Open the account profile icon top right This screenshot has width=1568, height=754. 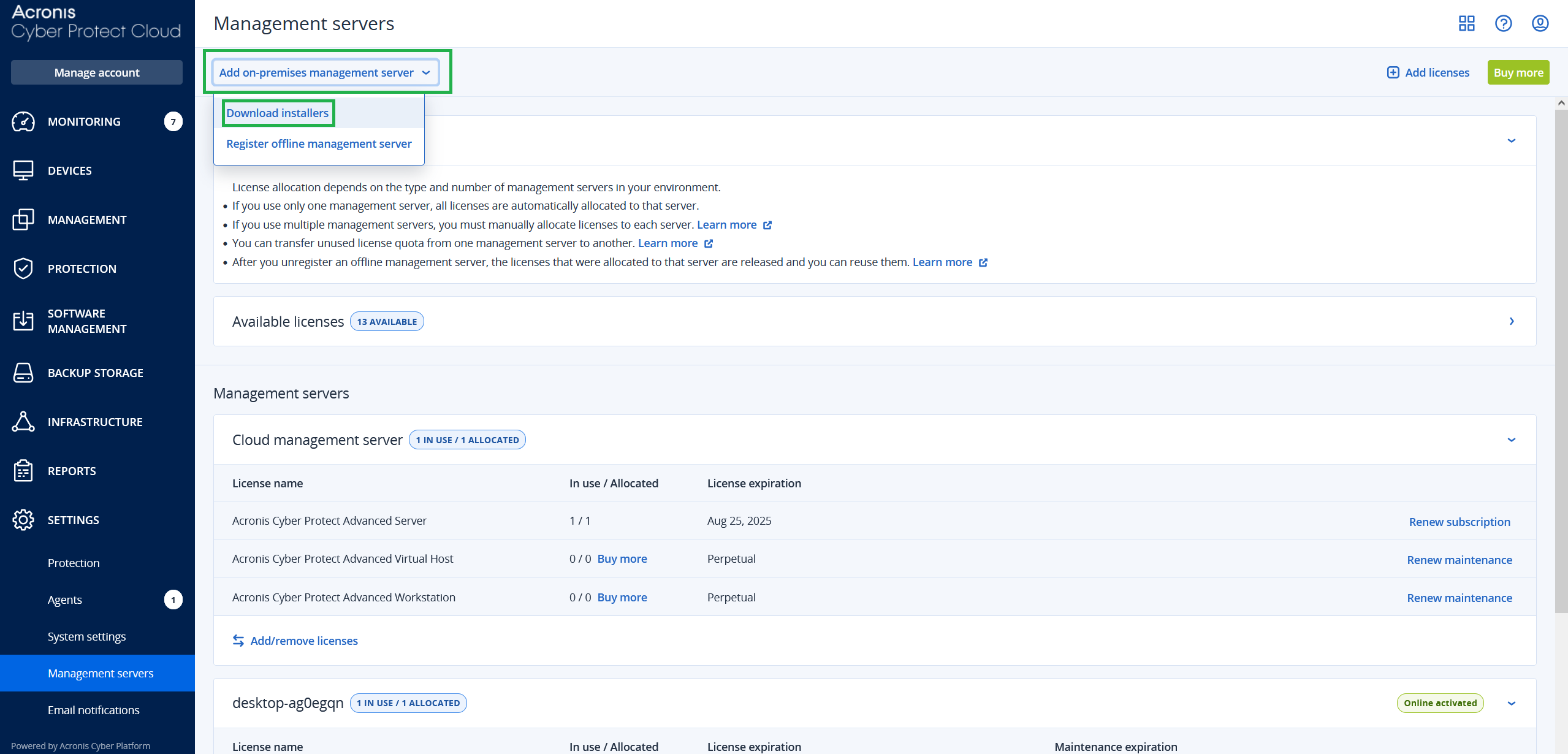click(x=1540, y=23)
